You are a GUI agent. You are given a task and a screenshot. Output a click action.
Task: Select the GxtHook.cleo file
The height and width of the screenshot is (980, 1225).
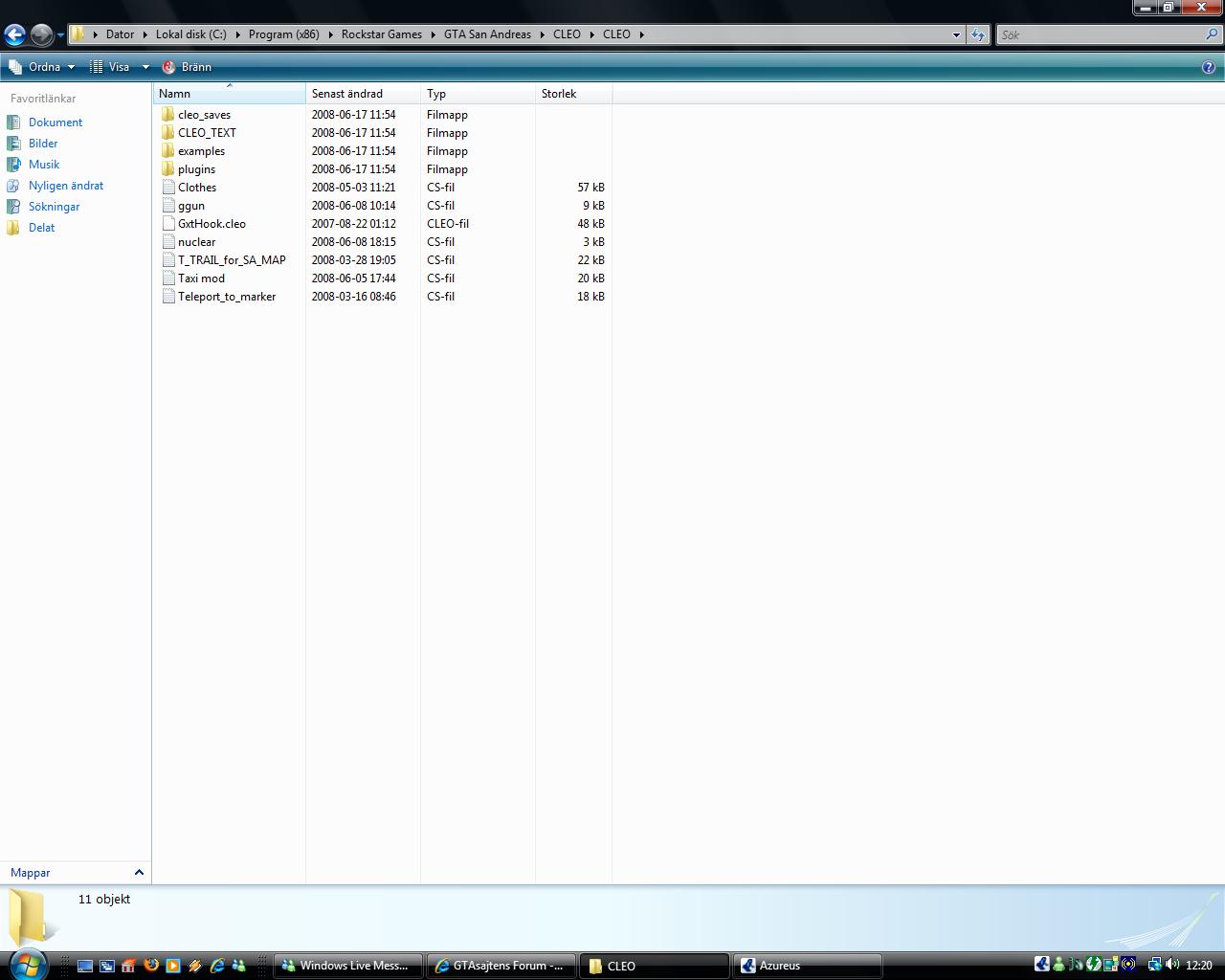pyautogui.click(x=212, y=224)
